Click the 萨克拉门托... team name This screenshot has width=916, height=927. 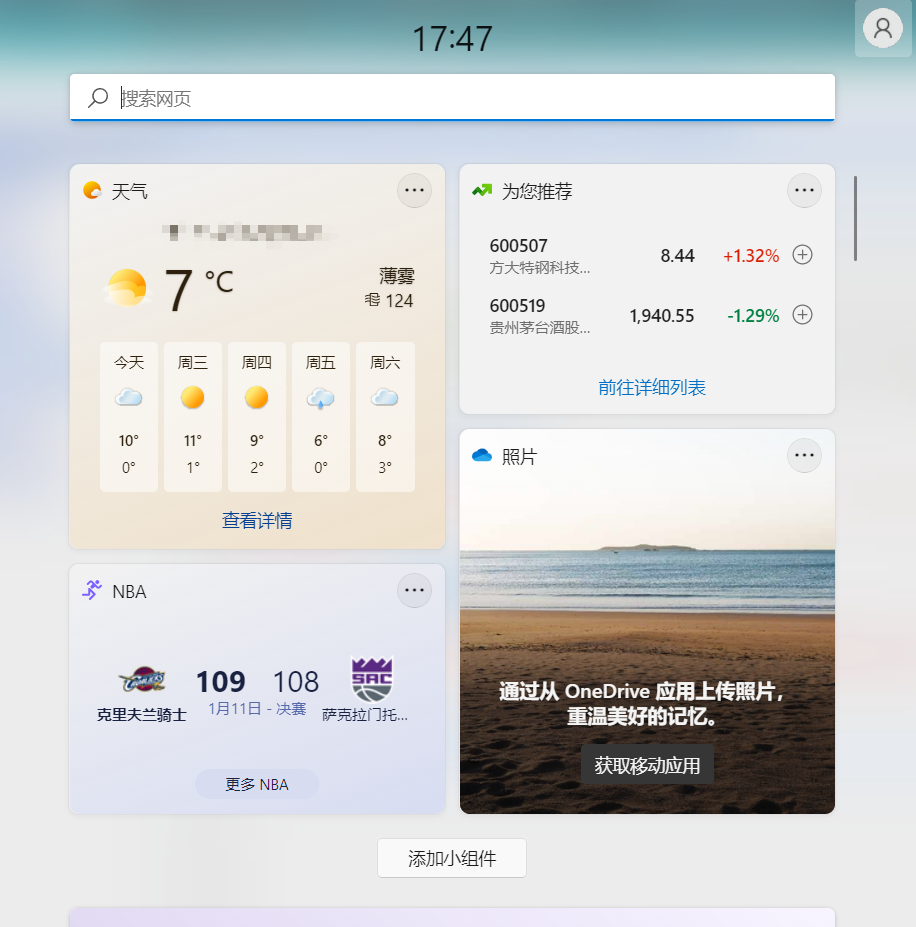365,715
